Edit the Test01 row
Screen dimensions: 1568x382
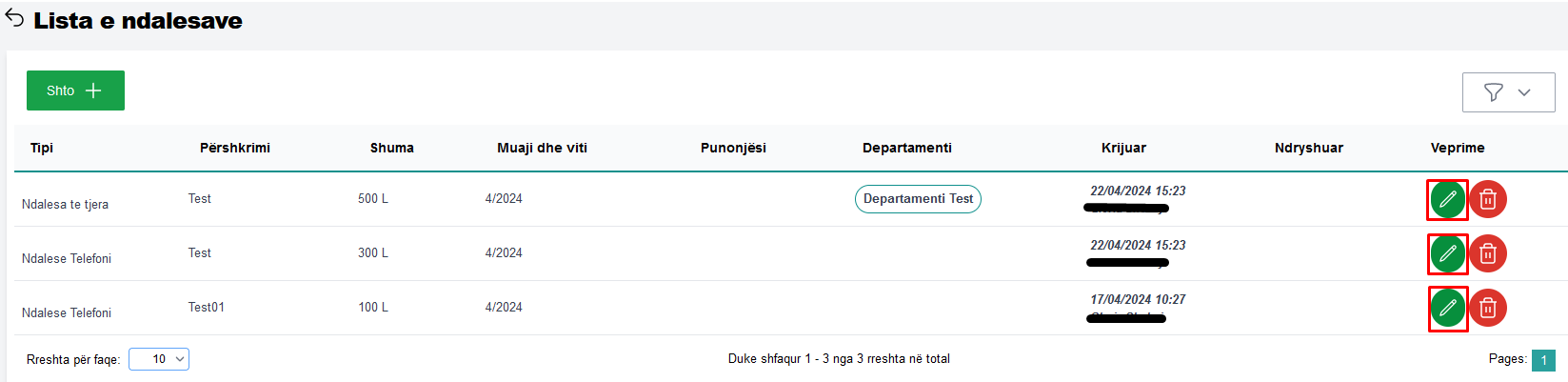coord(1447,308)
